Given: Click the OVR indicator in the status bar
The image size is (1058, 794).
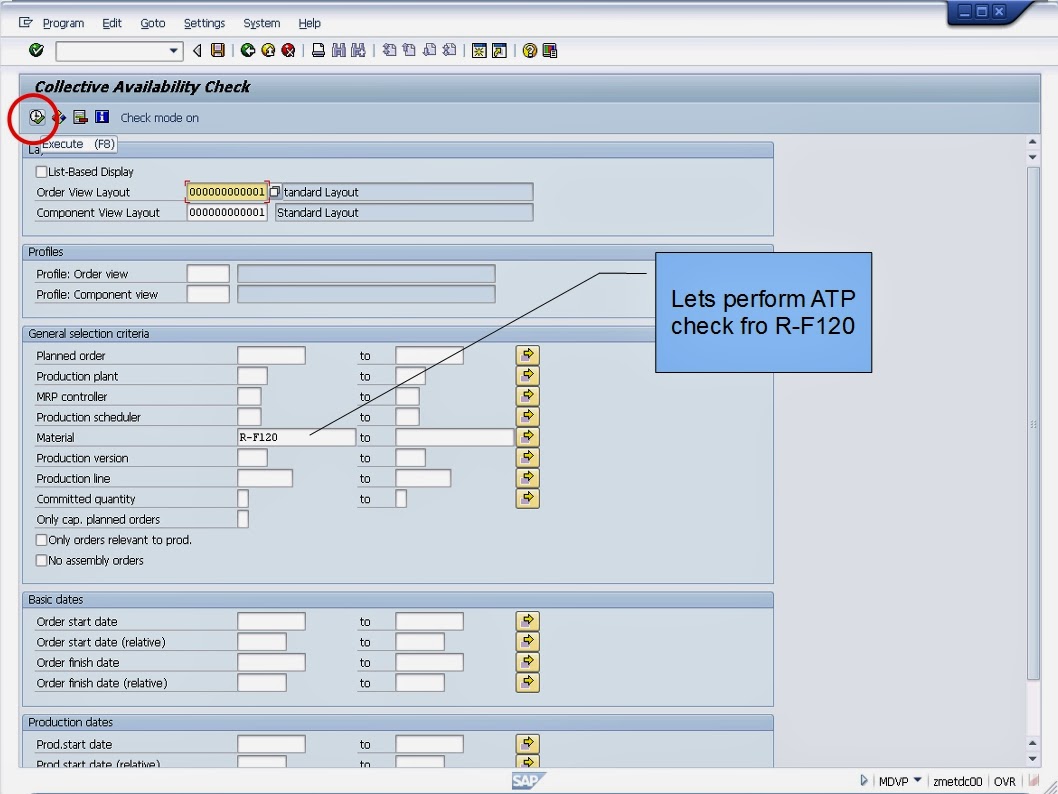Looking at the screenshot, I should [x=1005, y=780].
